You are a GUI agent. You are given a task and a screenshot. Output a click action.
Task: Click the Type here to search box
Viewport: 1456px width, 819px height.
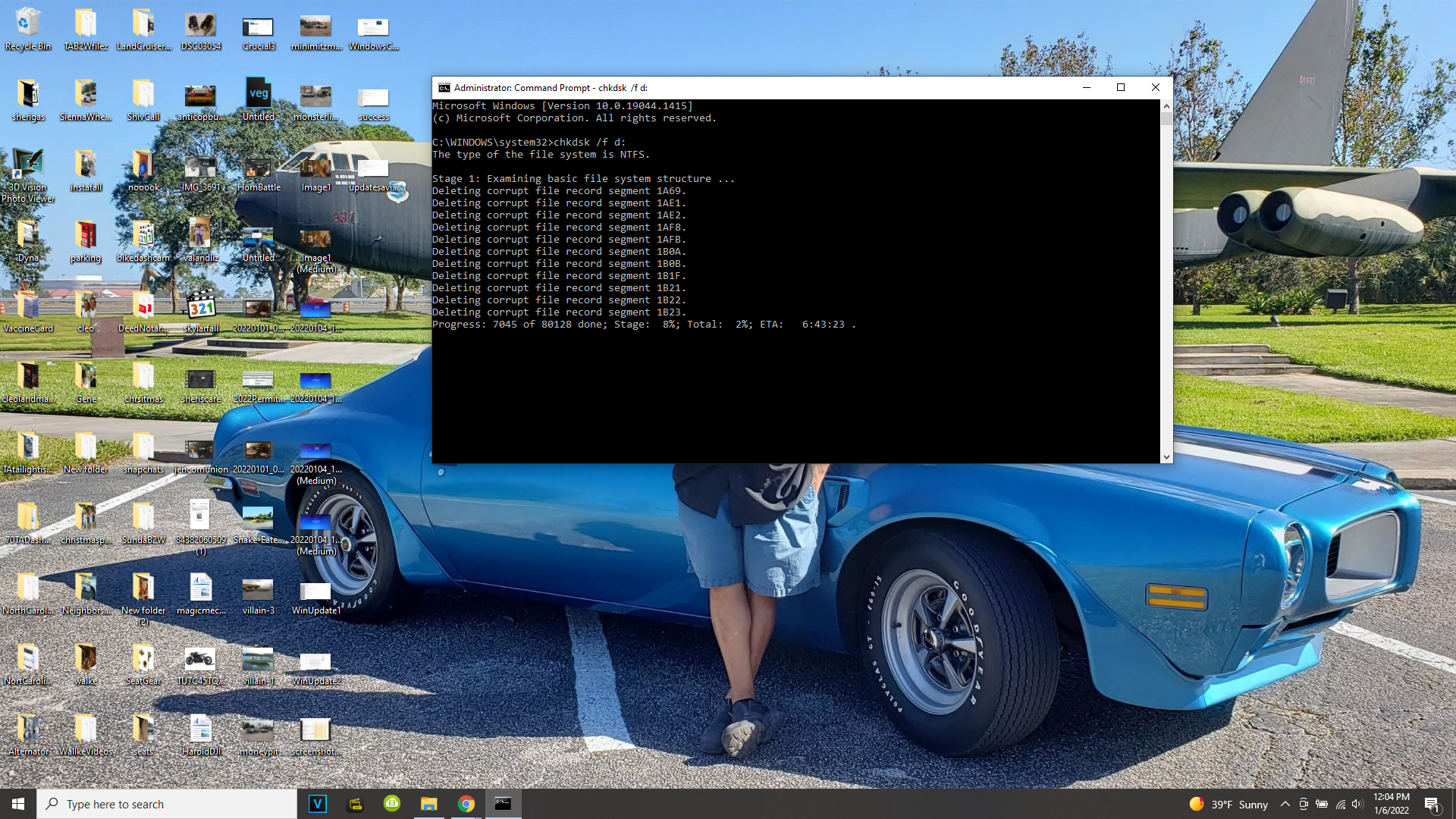pyautogui.click(x=167, y=804)
